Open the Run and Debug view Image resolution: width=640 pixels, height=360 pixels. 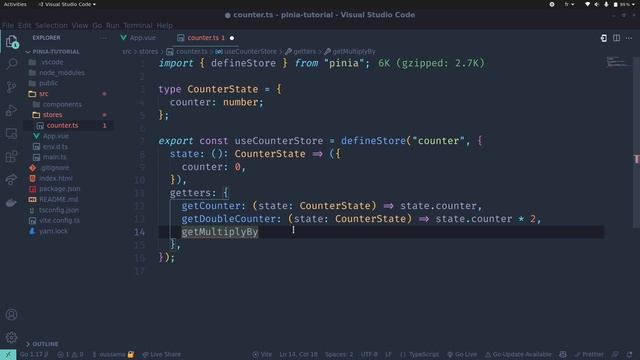point(11,110)
